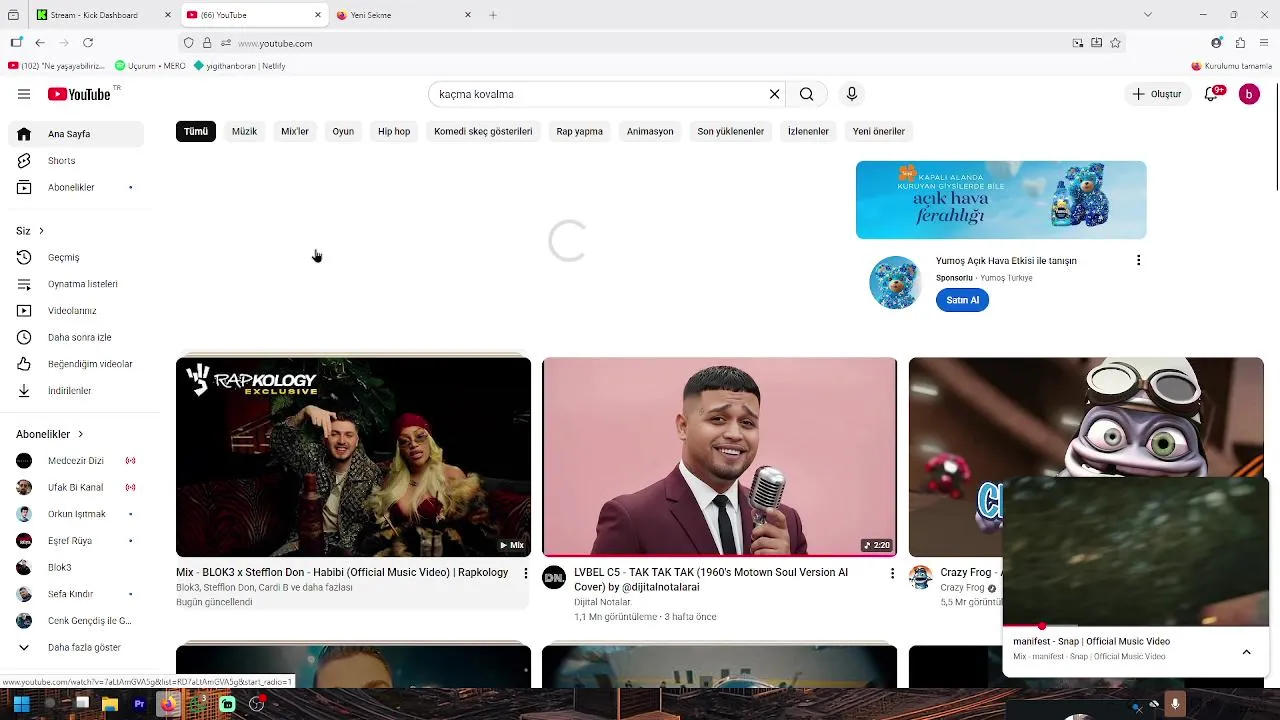The height and width of the screenshot is (720, 1280).
Task: Open Firefox extensions puzzle icon
Action: (x=1240, y=43)
